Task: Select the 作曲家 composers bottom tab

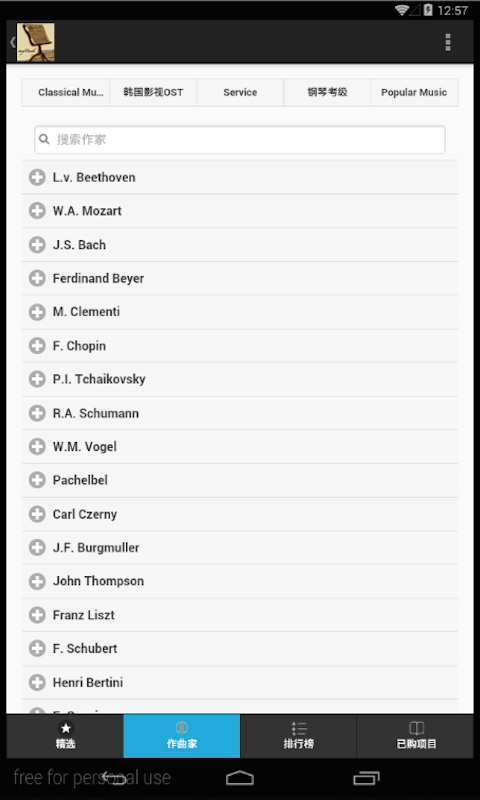Action: tap(182, 736)
